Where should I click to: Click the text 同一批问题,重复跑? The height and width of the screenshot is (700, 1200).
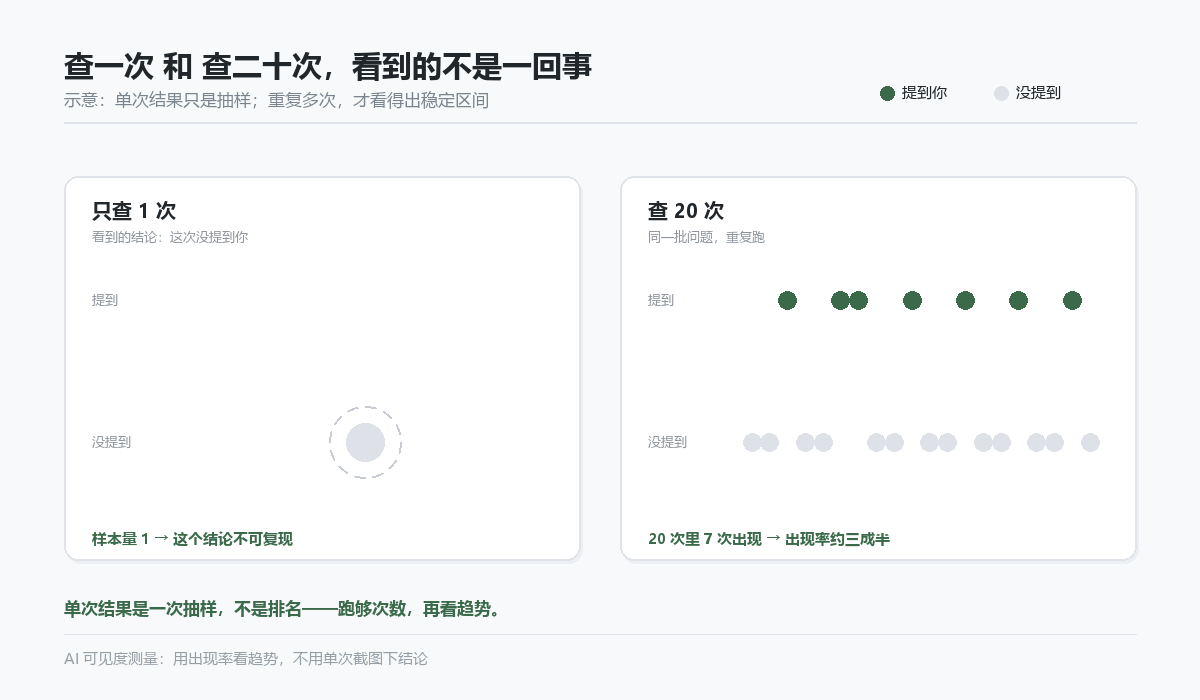click(706, 238)
